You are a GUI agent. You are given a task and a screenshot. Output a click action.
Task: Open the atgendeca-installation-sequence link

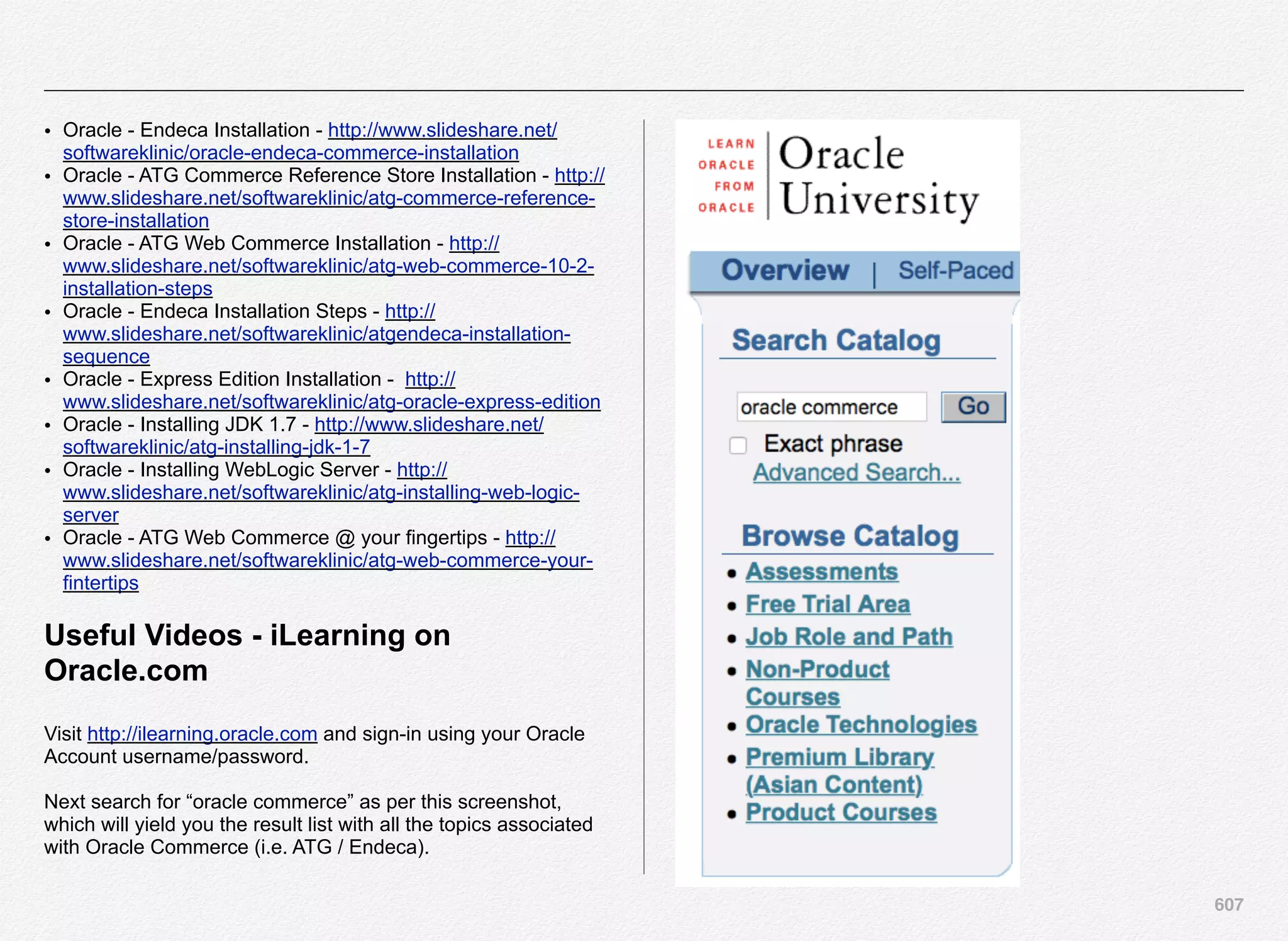[316, 334]
